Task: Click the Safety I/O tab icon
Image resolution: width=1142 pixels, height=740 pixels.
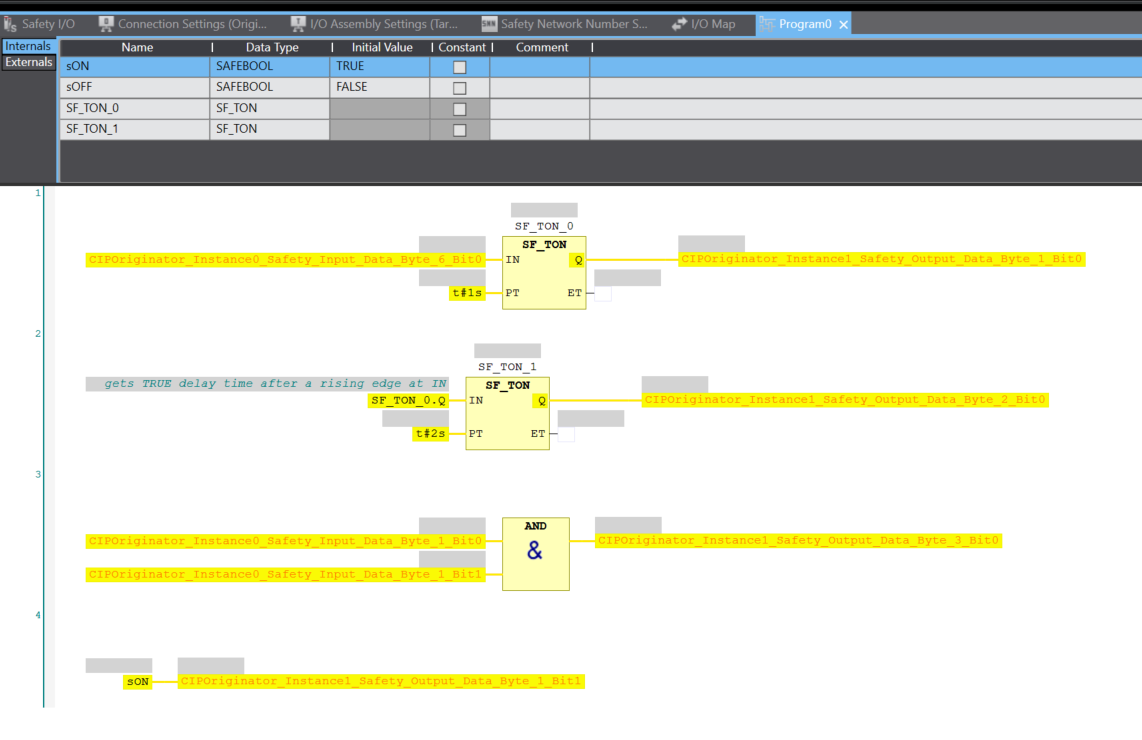Action: tap(10, 24)
